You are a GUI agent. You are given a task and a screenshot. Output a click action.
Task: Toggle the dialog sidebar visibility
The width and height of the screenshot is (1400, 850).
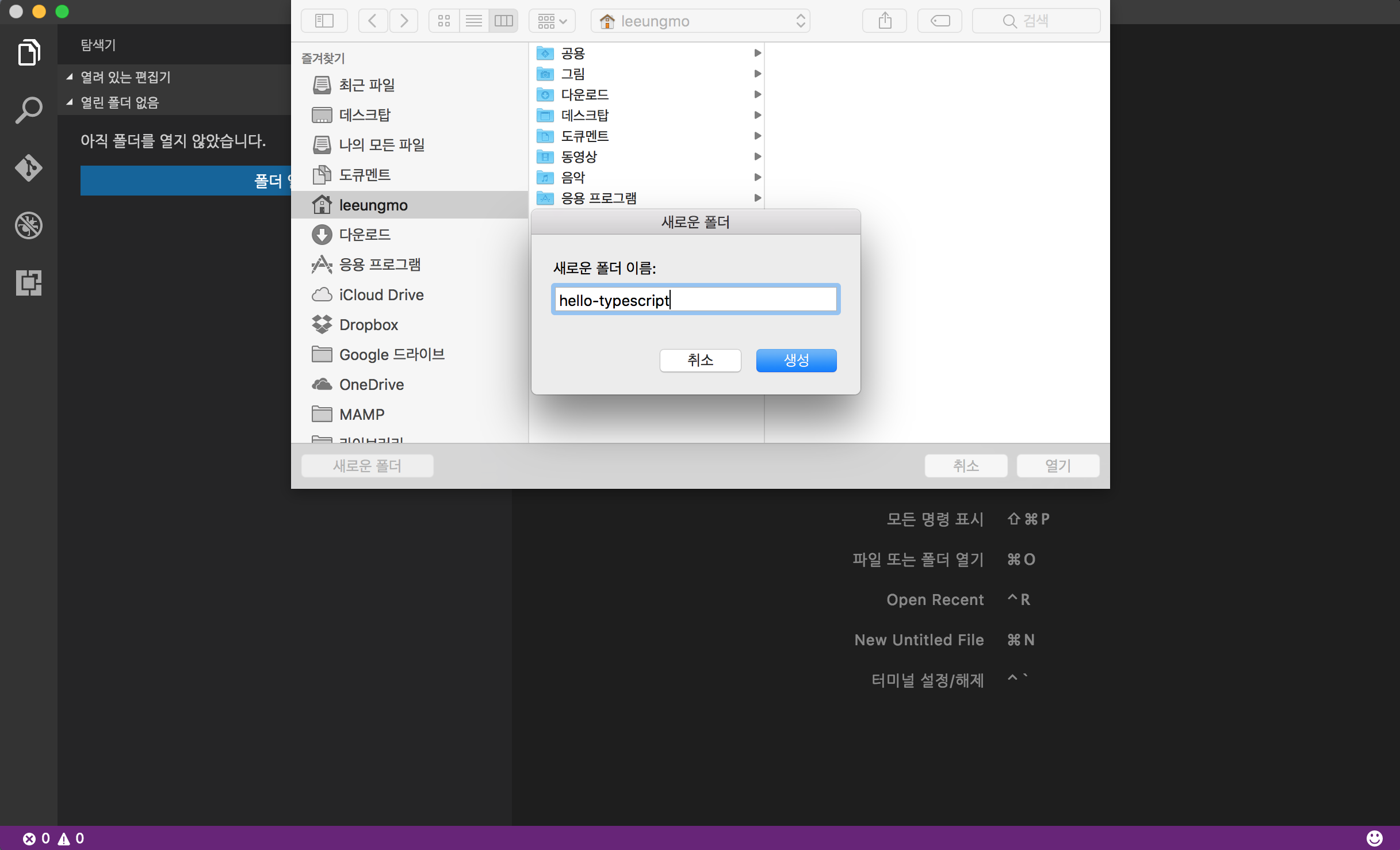pyautogui.click(x=324, y=20)
